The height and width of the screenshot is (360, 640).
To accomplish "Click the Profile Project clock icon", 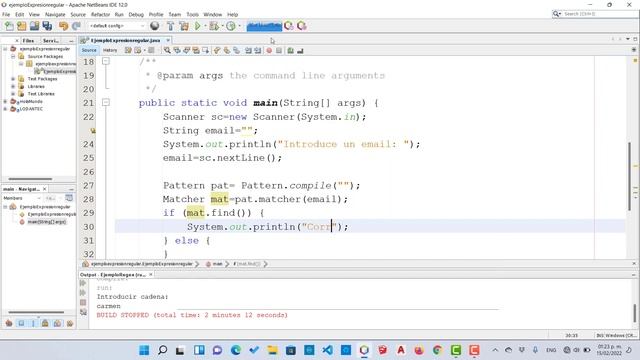I will [231, 26].
